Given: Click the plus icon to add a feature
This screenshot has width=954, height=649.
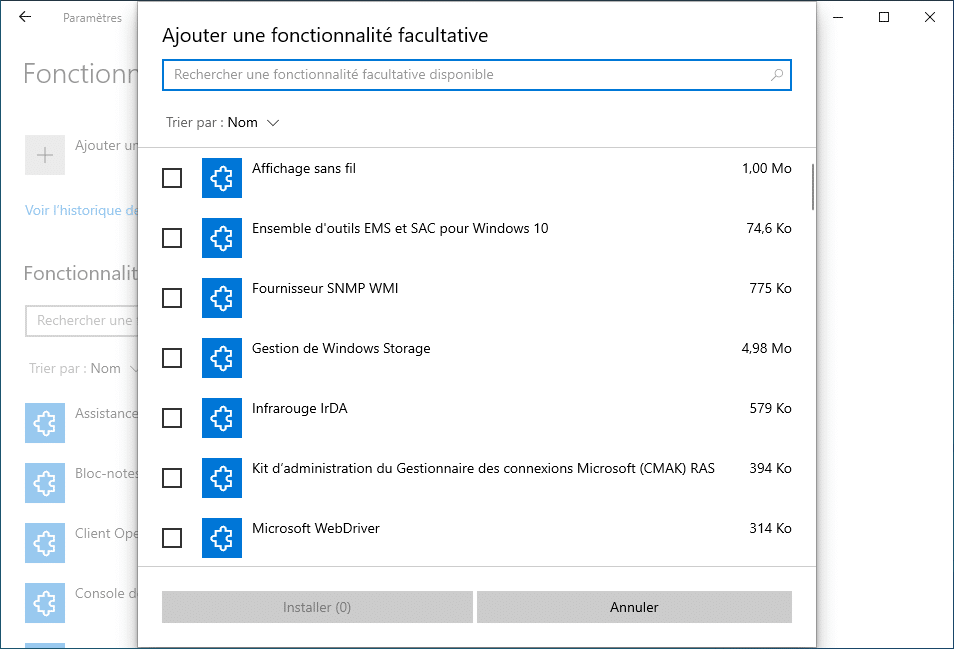Looking at the screenshot, I should click(x=45, y=155).
